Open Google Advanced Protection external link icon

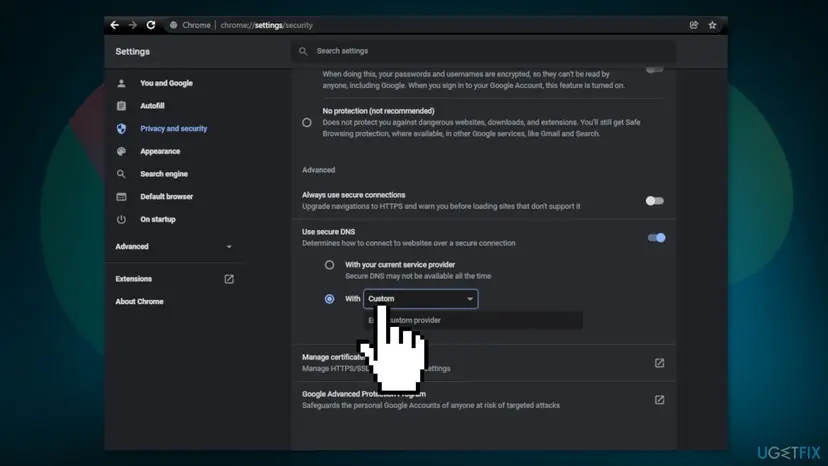pyautogui.click(x=660, y=400)
